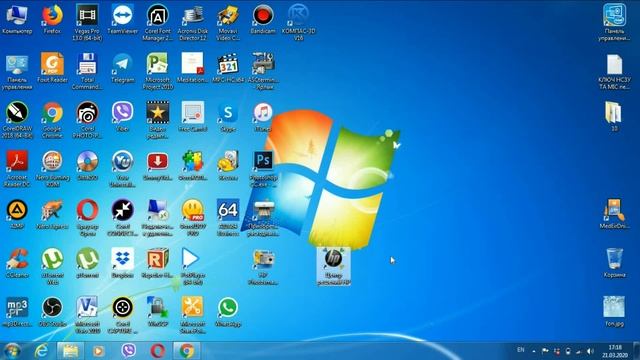Viewport: 640px width, 360px height.
Task: Open the file explorer taskbar button
Action: 71,351
